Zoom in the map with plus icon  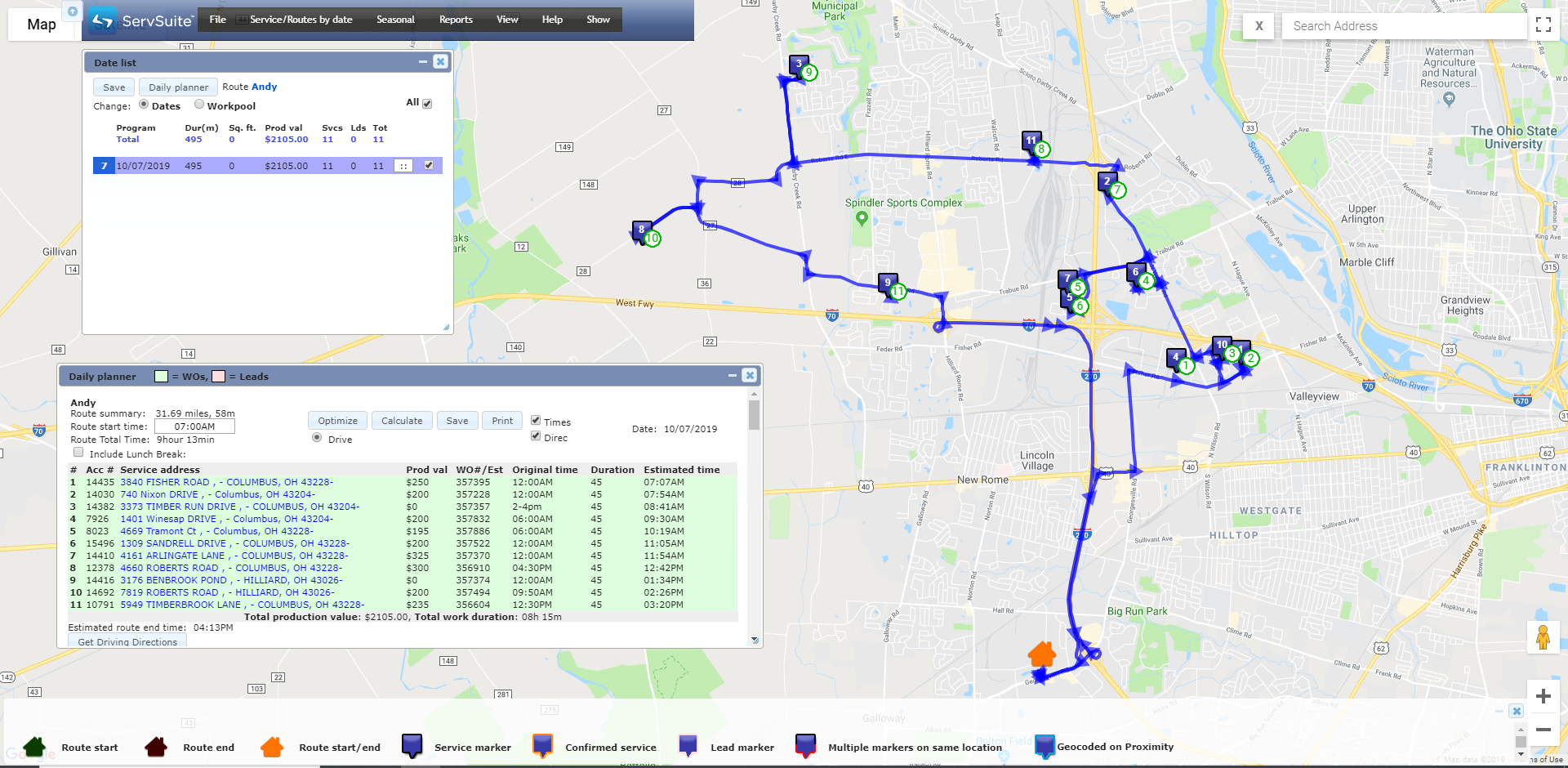point(1543,696)
